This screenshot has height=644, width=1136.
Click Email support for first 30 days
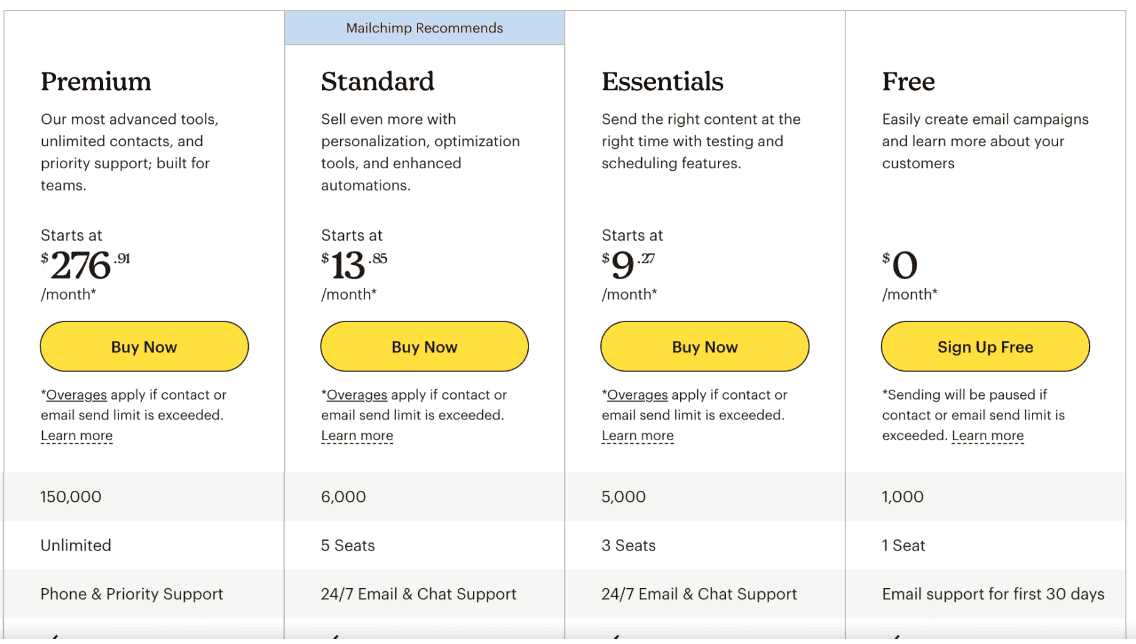pos(993,594)
